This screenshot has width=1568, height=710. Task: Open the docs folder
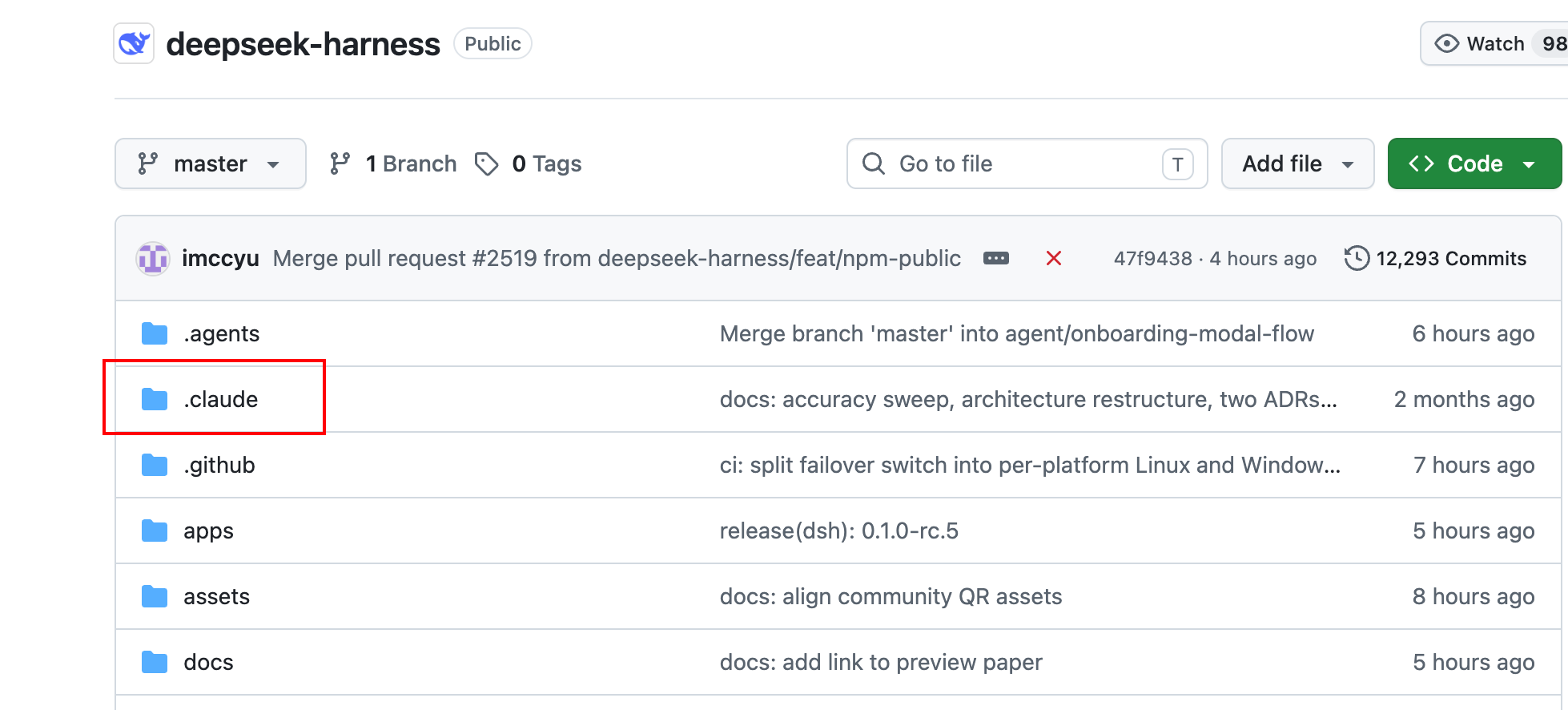(x=208, y=662)
